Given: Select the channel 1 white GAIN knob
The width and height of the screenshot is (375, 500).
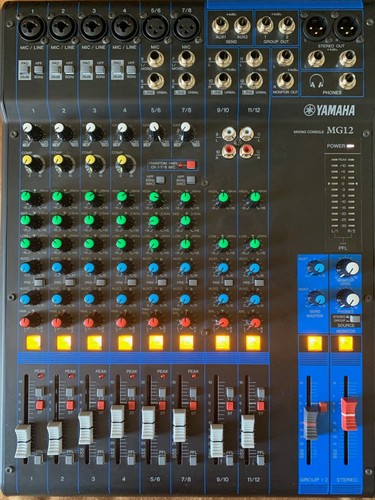Looking at the screenshot, I should point(30,130).
